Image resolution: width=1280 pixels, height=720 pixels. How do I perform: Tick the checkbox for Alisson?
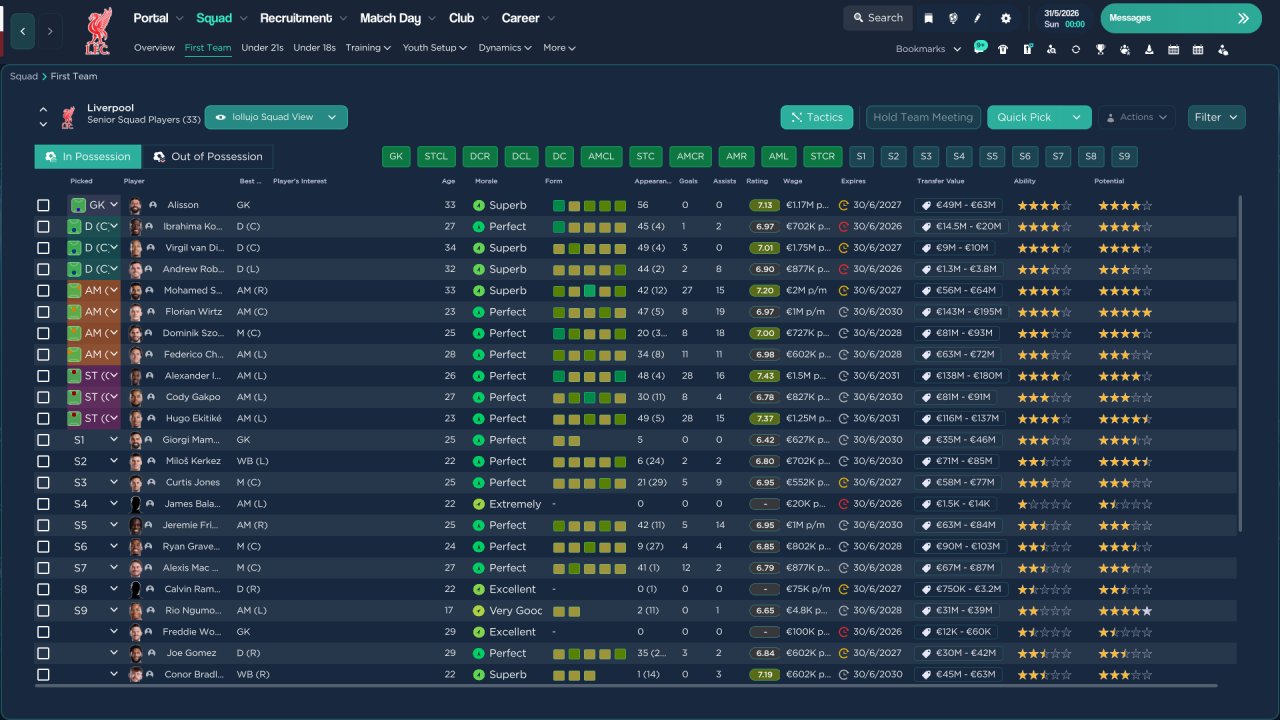pos(43,205)
